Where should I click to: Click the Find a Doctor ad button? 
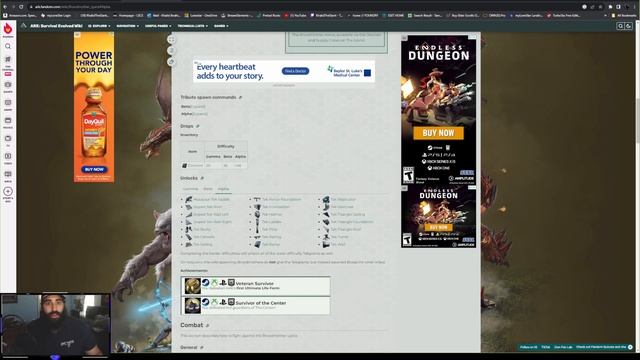[x=295, y=71]
